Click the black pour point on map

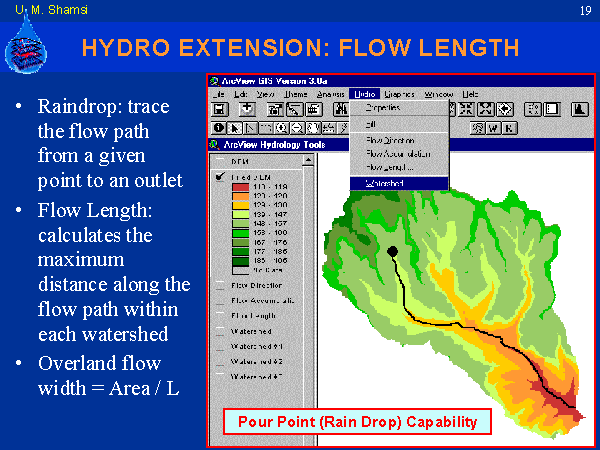(392, 250)
